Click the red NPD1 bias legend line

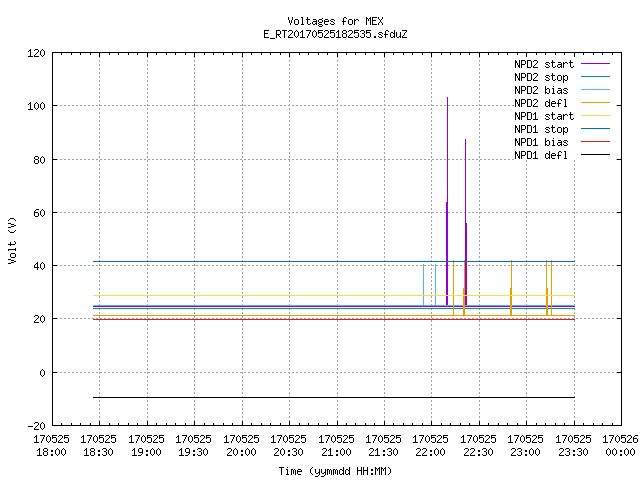(595, 142)
